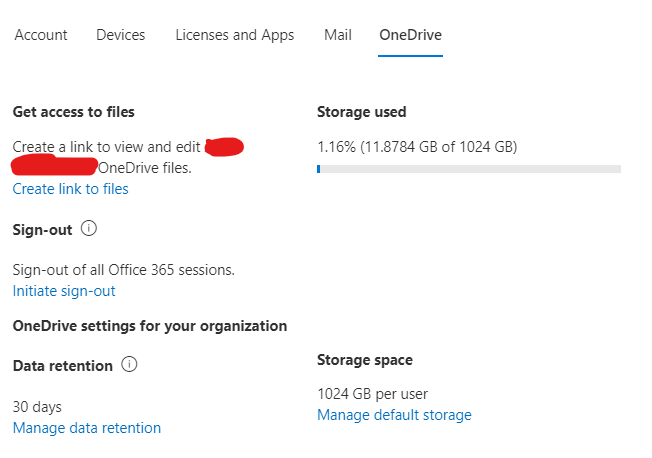The height and width of the screenshot is (458, 652).
Task: Go to Licenses and Apps tab
Action: (235, 35)
